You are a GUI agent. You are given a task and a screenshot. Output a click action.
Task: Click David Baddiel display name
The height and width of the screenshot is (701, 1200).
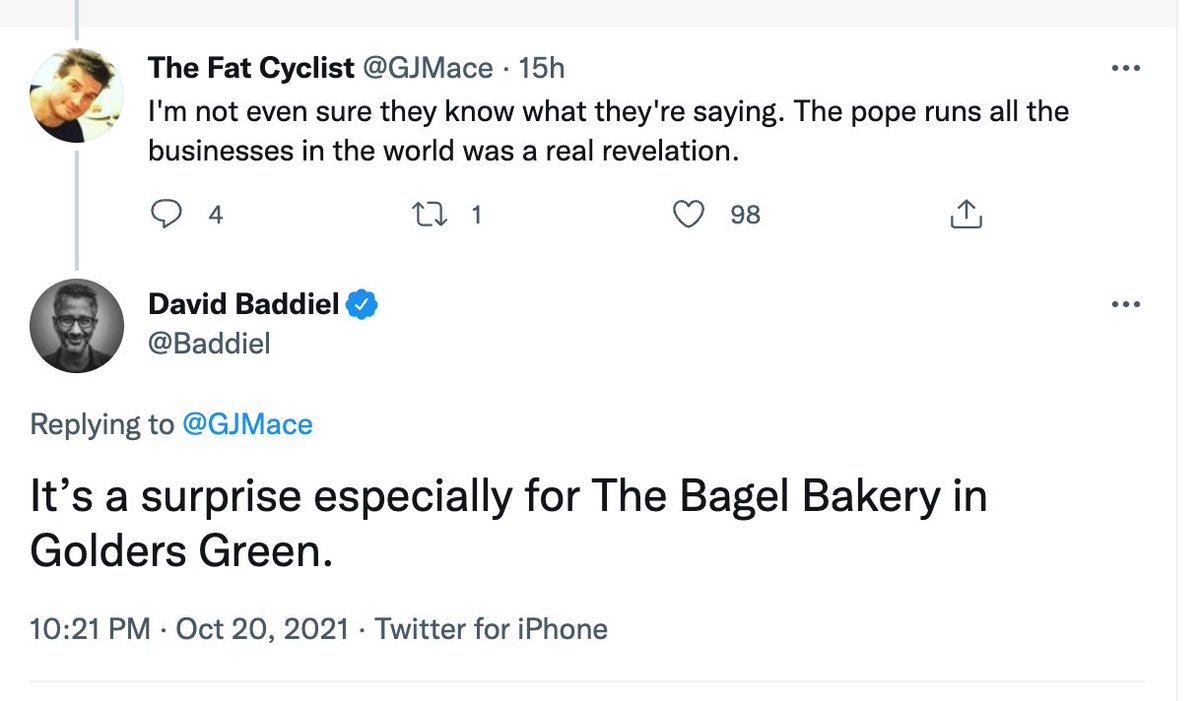(x=243, y=304)
